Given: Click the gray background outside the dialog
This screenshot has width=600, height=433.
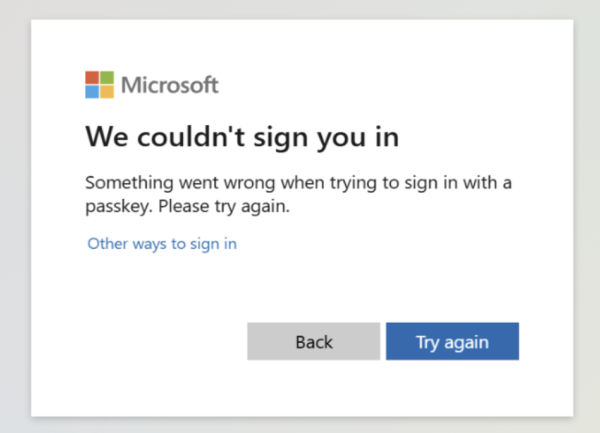Looking at the screenshot, I should point(15,230).
